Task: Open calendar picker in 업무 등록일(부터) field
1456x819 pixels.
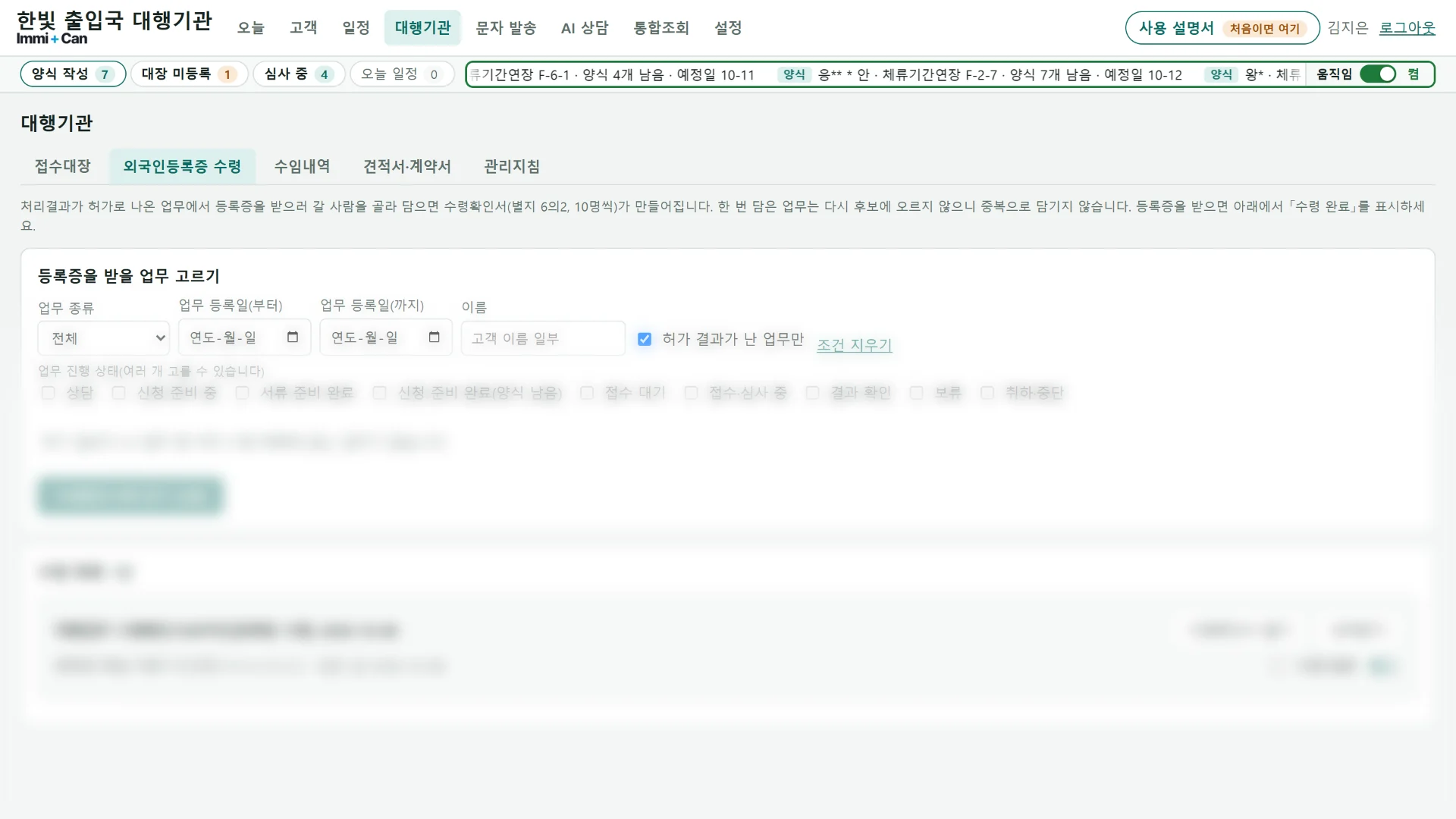Action: (x=293, y=337)
